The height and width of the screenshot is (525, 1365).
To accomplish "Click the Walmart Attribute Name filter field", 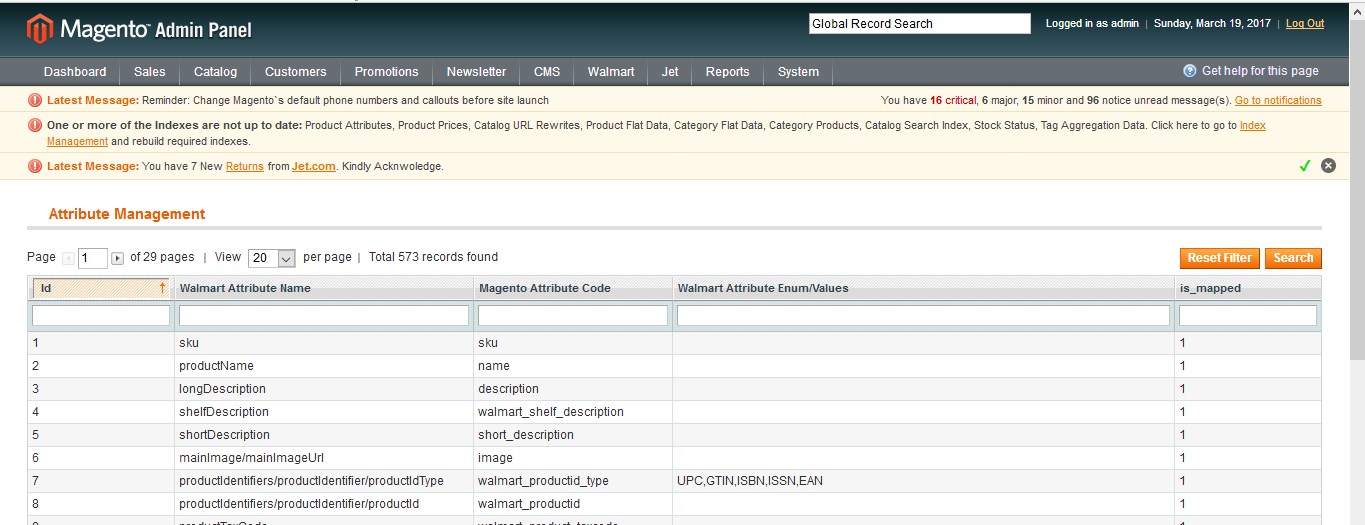I will point(324,315).
